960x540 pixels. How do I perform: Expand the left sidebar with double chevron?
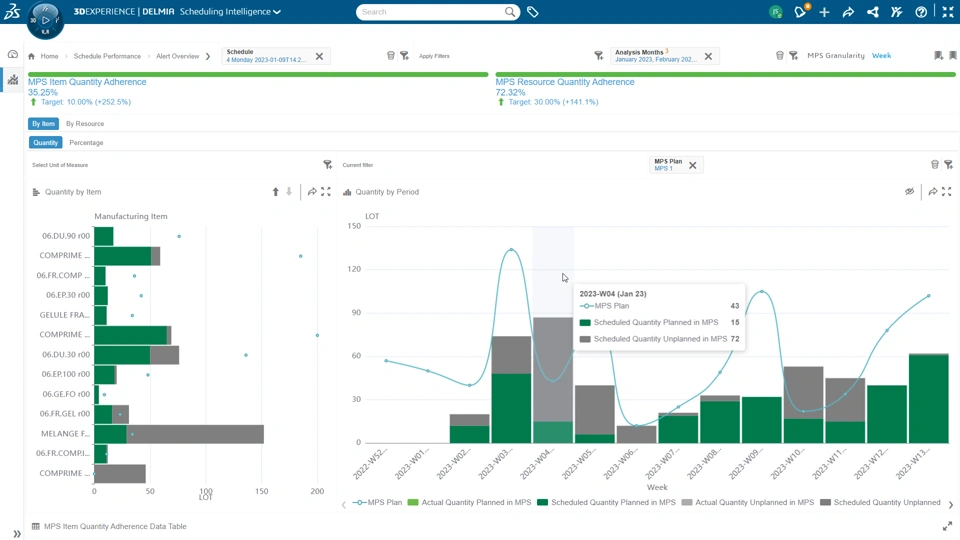click(x=17, y=534)
